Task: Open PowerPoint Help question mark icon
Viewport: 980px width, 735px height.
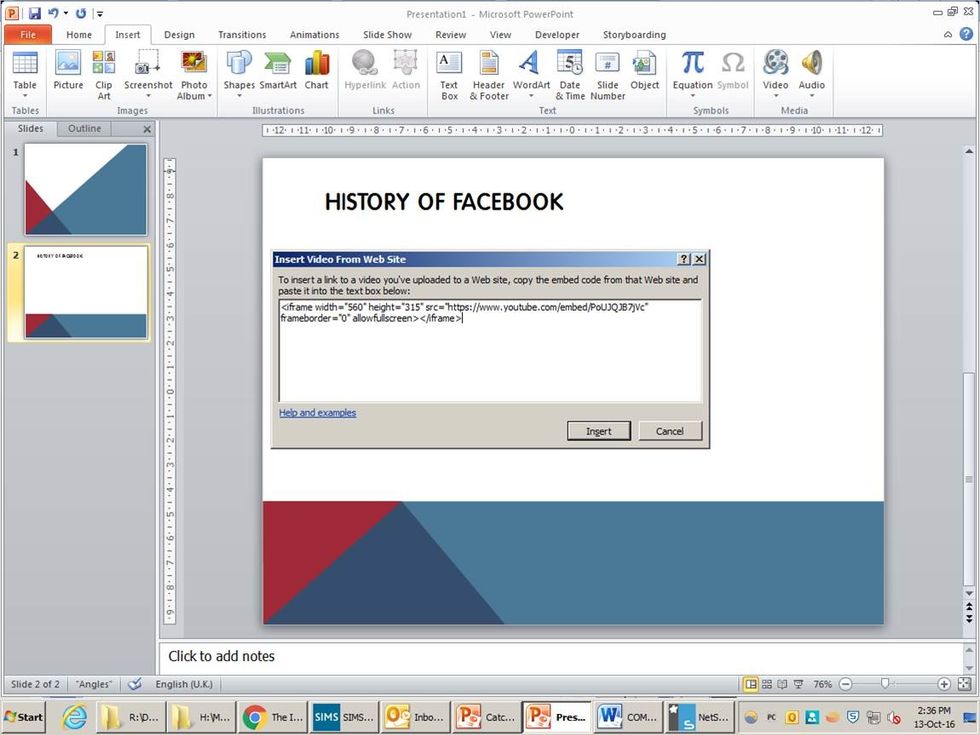Action: point(966,34)
